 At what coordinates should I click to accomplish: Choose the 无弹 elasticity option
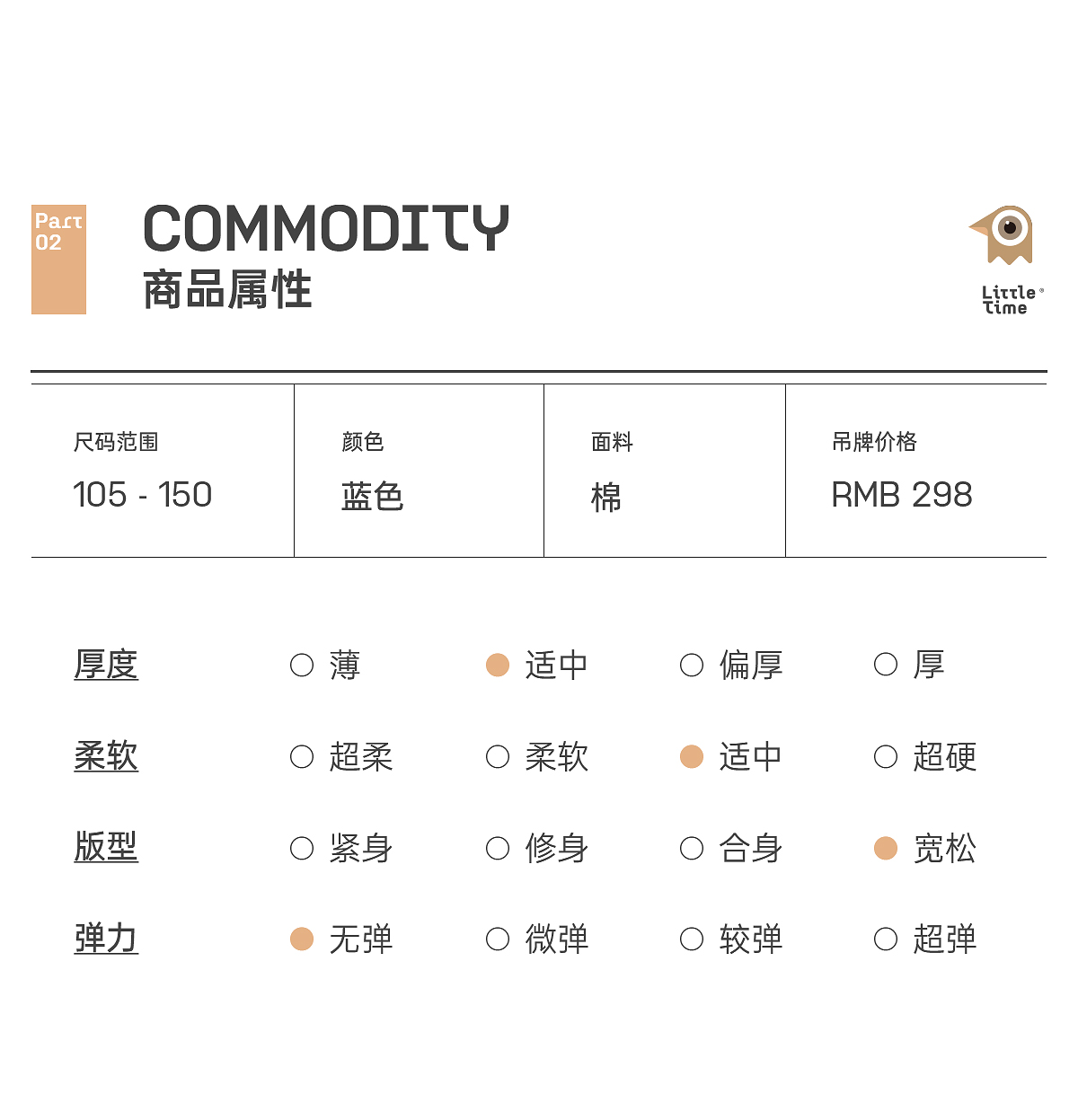point(302,939)
